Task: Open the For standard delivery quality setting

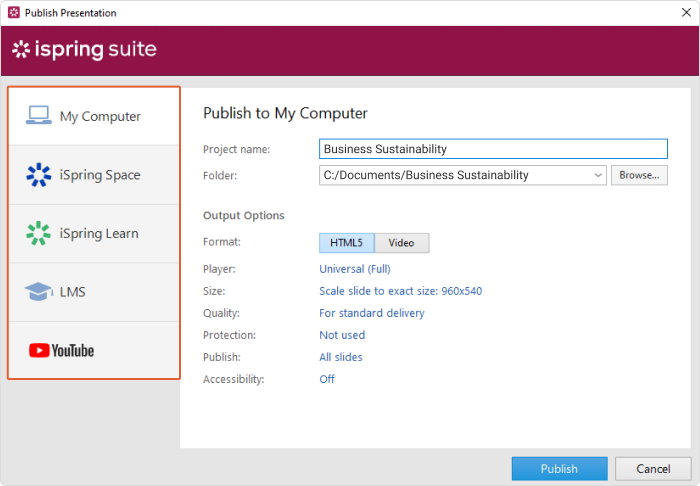Action: pyautogui.click(x=371, y=313)
